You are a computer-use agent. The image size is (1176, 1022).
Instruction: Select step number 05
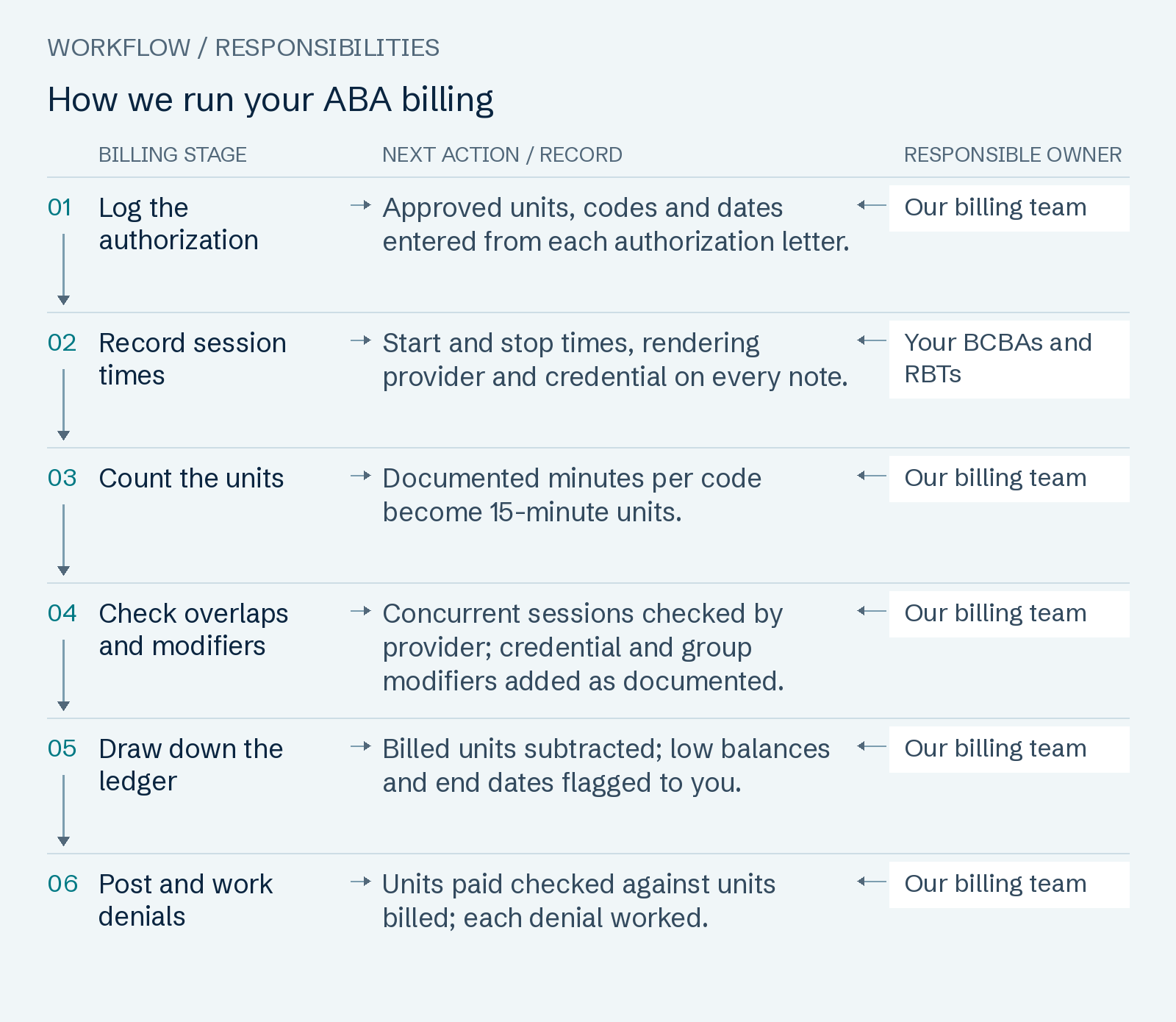[62, 749]
